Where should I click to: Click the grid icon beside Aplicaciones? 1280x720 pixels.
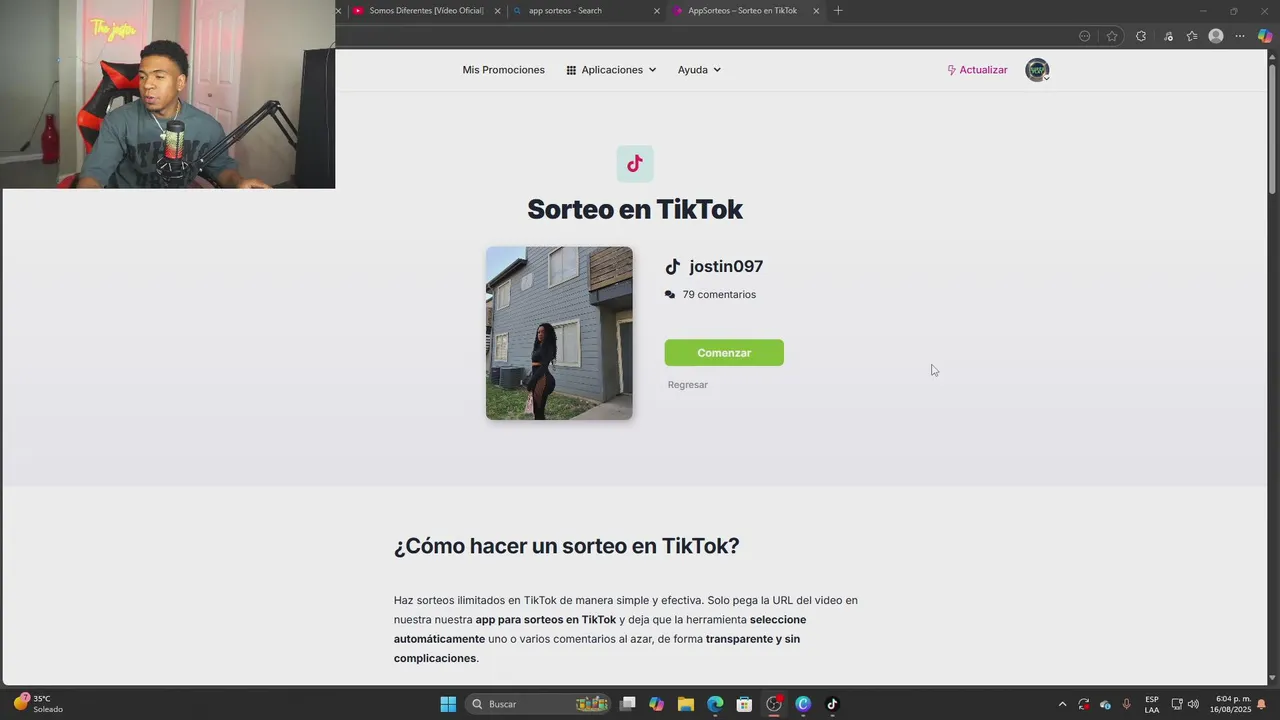(571, 70)
